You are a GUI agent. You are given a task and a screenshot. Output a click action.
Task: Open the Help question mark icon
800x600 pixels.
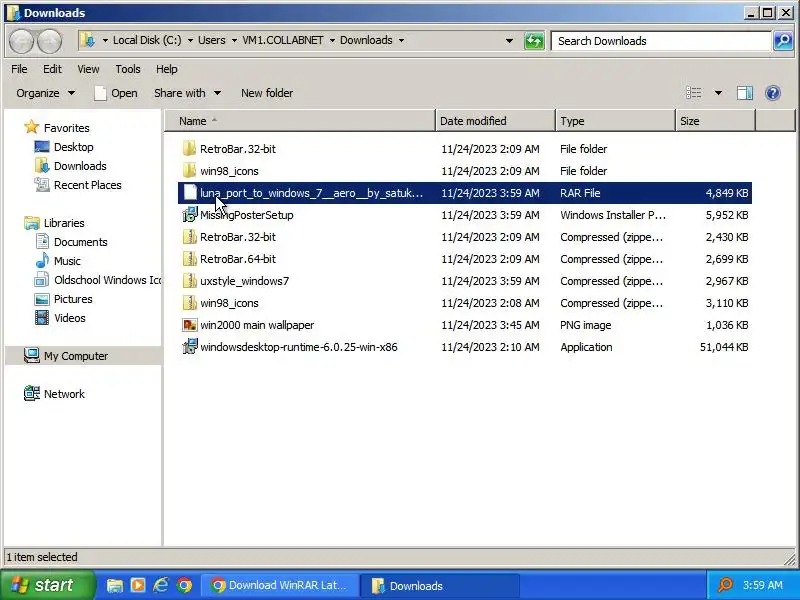(772, 93)
